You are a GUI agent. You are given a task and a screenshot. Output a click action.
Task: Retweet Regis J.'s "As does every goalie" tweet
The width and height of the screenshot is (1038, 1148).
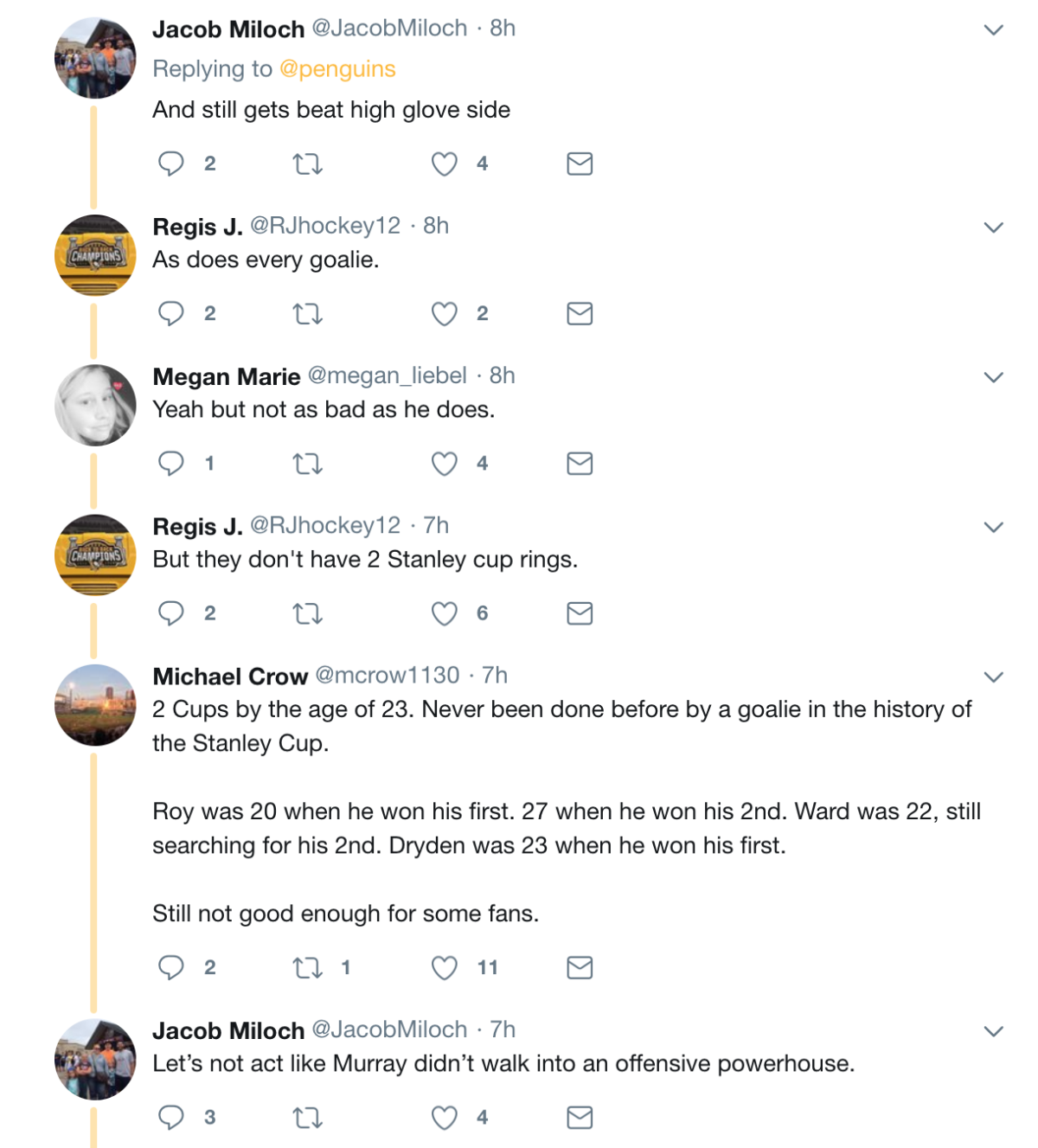click(x=307, y=313)
